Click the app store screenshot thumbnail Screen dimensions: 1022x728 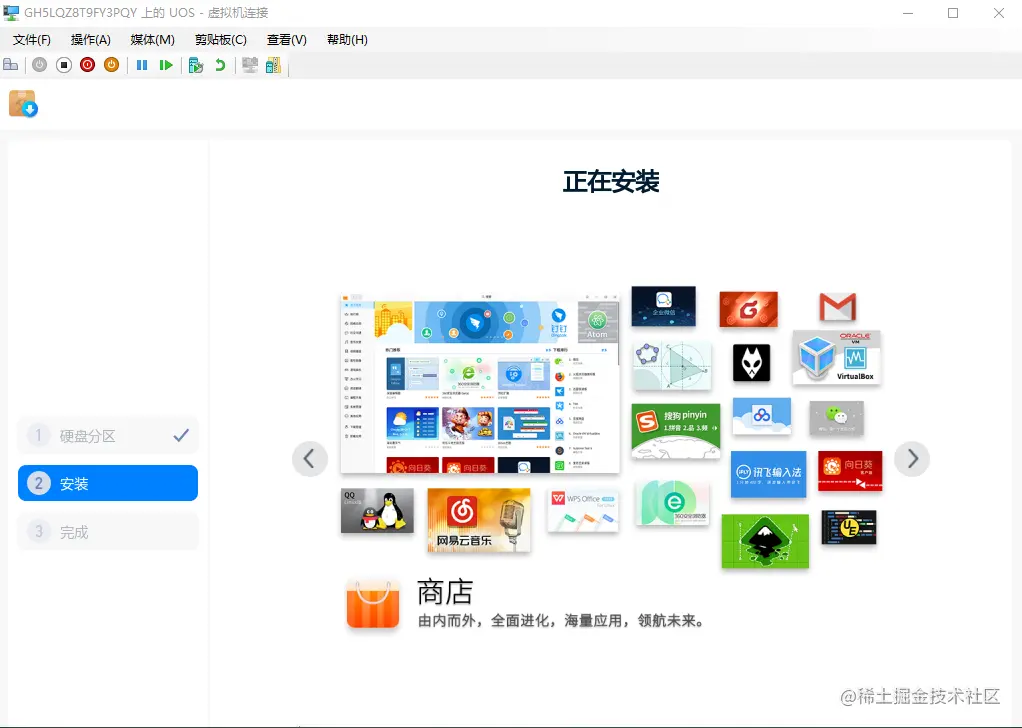pos(480,383)
